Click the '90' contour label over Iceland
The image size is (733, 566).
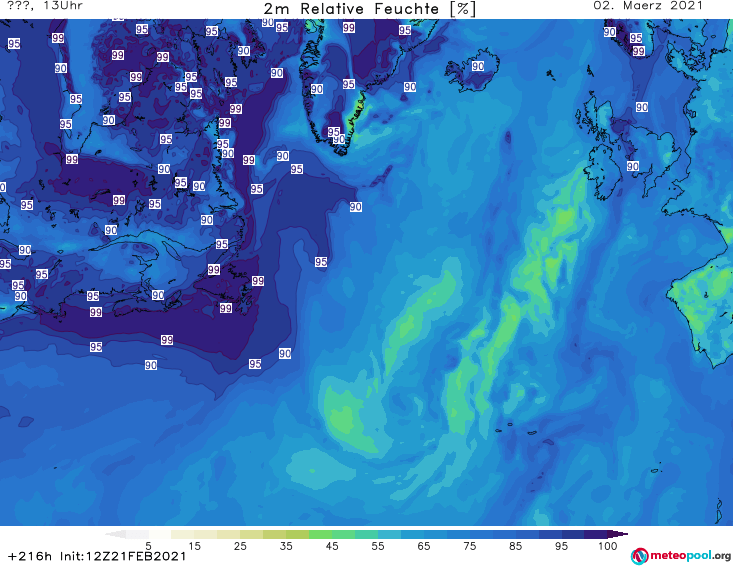click(478, 66)
